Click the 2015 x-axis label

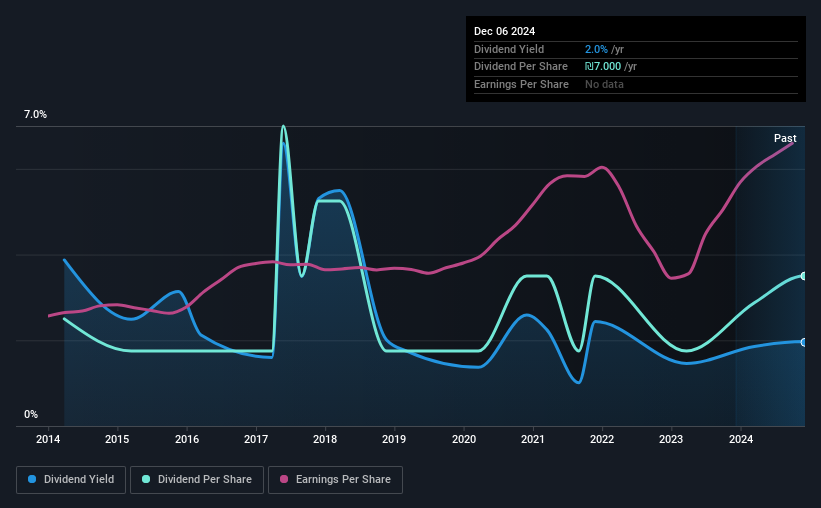coord(117,439)
